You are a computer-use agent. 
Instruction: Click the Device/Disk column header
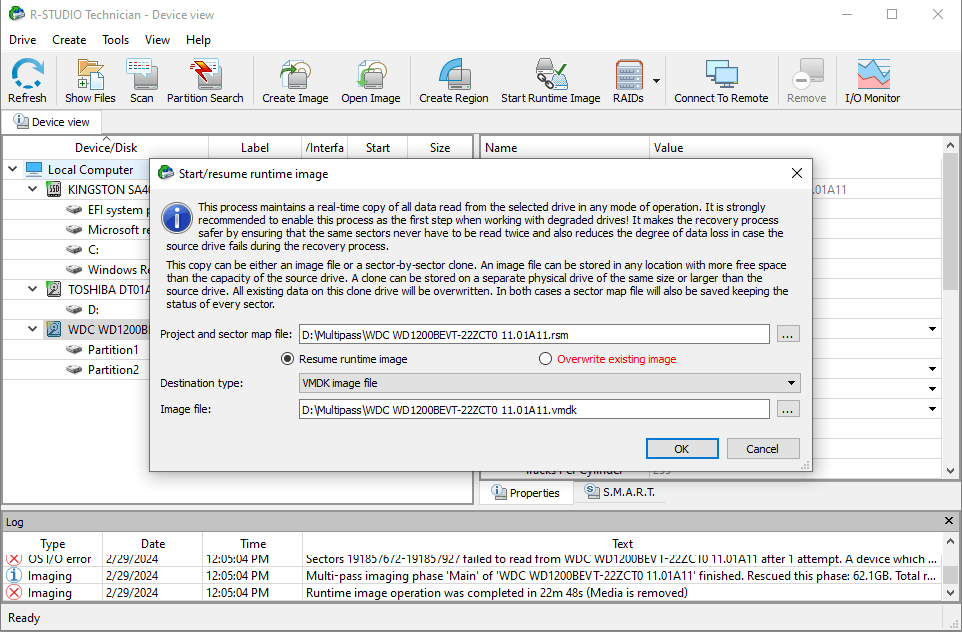click(x=106, y=148)
